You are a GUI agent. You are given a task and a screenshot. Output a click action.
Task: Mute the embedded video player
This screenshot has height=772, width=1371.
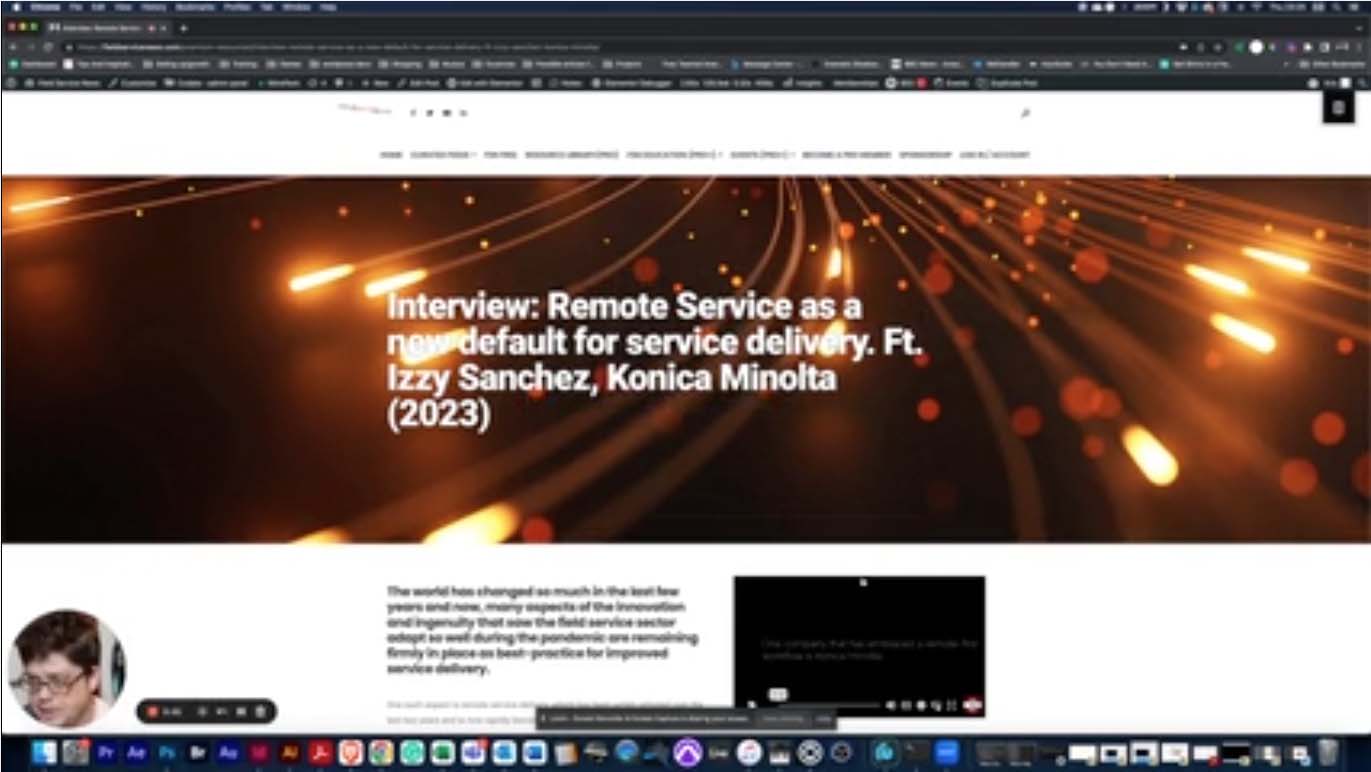point(891,706)
